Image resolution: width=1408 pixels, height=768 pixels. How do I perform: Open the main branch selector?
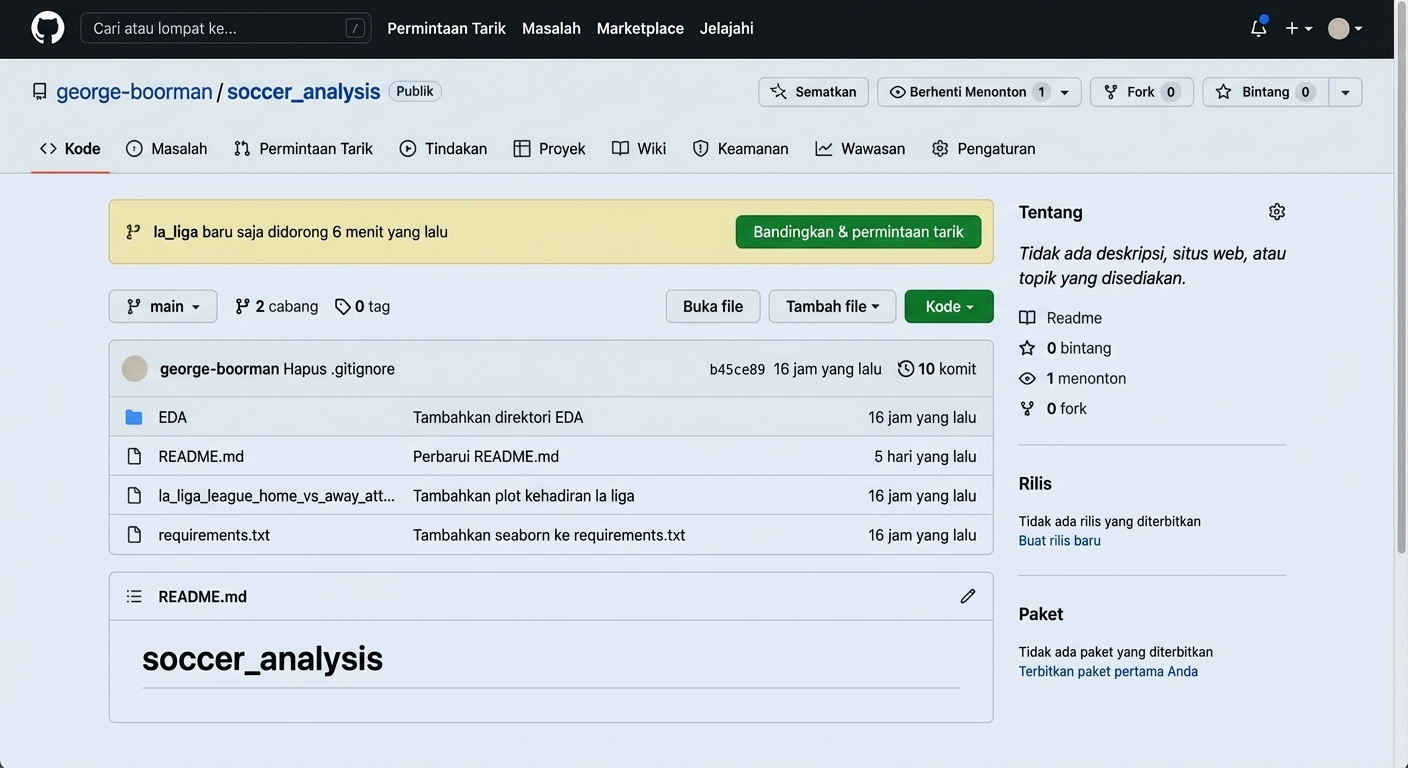click(x=163, y=307)
